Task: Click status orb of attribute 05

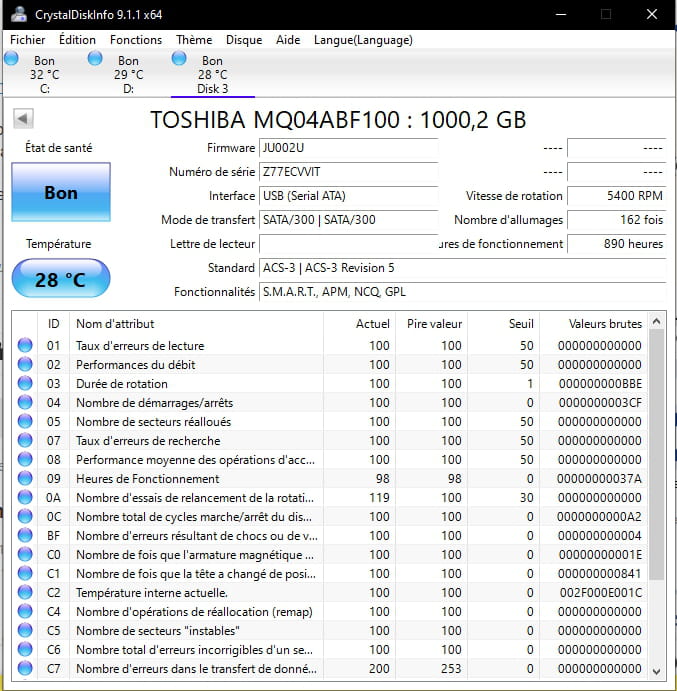Action: pyautogui.click(x=25, y=421)
